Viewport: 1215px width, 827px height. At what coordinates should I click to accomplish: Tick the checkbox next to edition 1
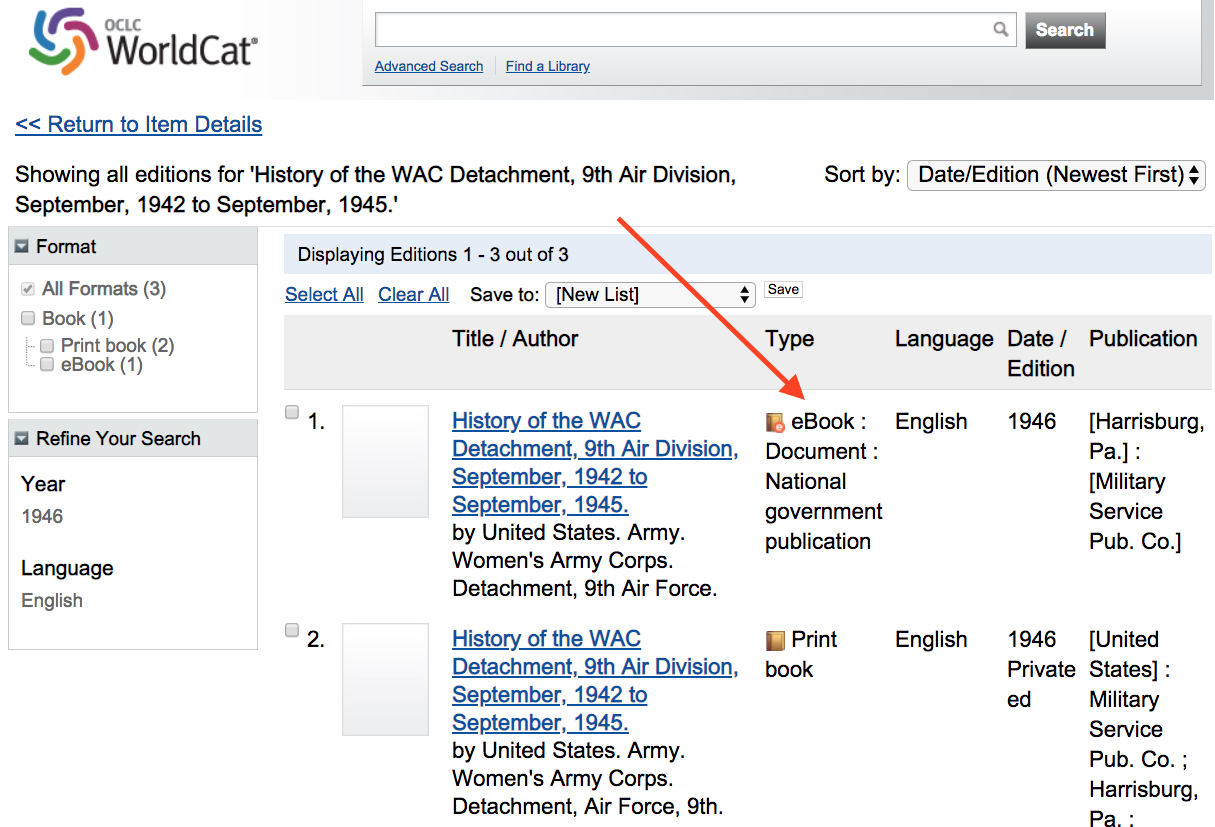point(291,411)
